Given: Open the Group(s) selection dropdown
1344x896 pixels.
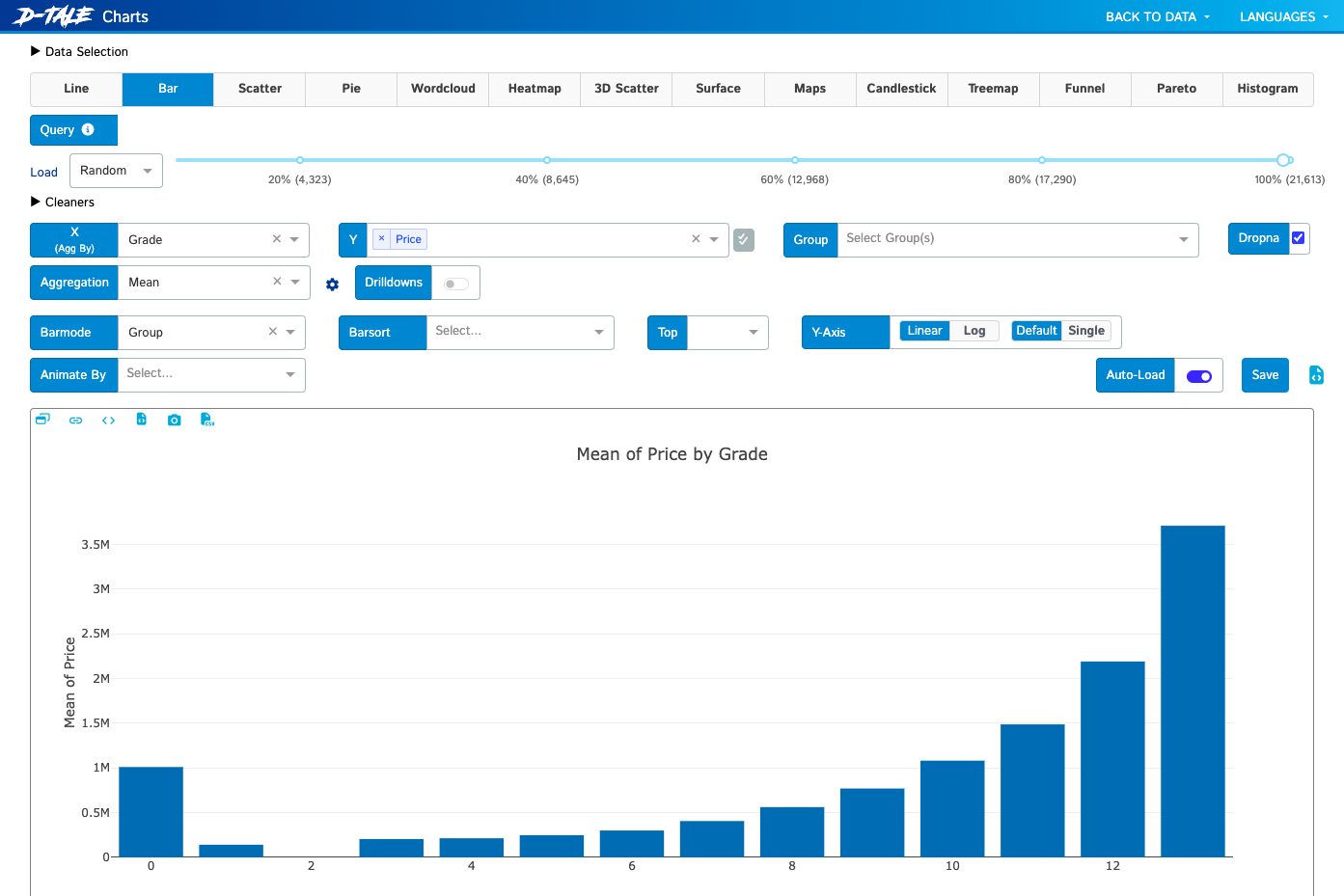Looking at the screenshot, I should [1018, 239].
